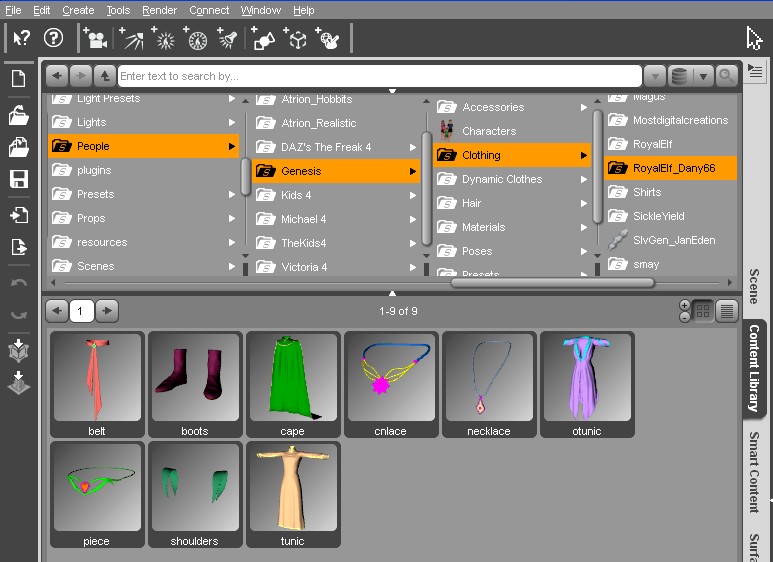The height and width of the screenshot is (562, 773).
Task: Expand the Clothing folder arrow
Action: [584, 155]
